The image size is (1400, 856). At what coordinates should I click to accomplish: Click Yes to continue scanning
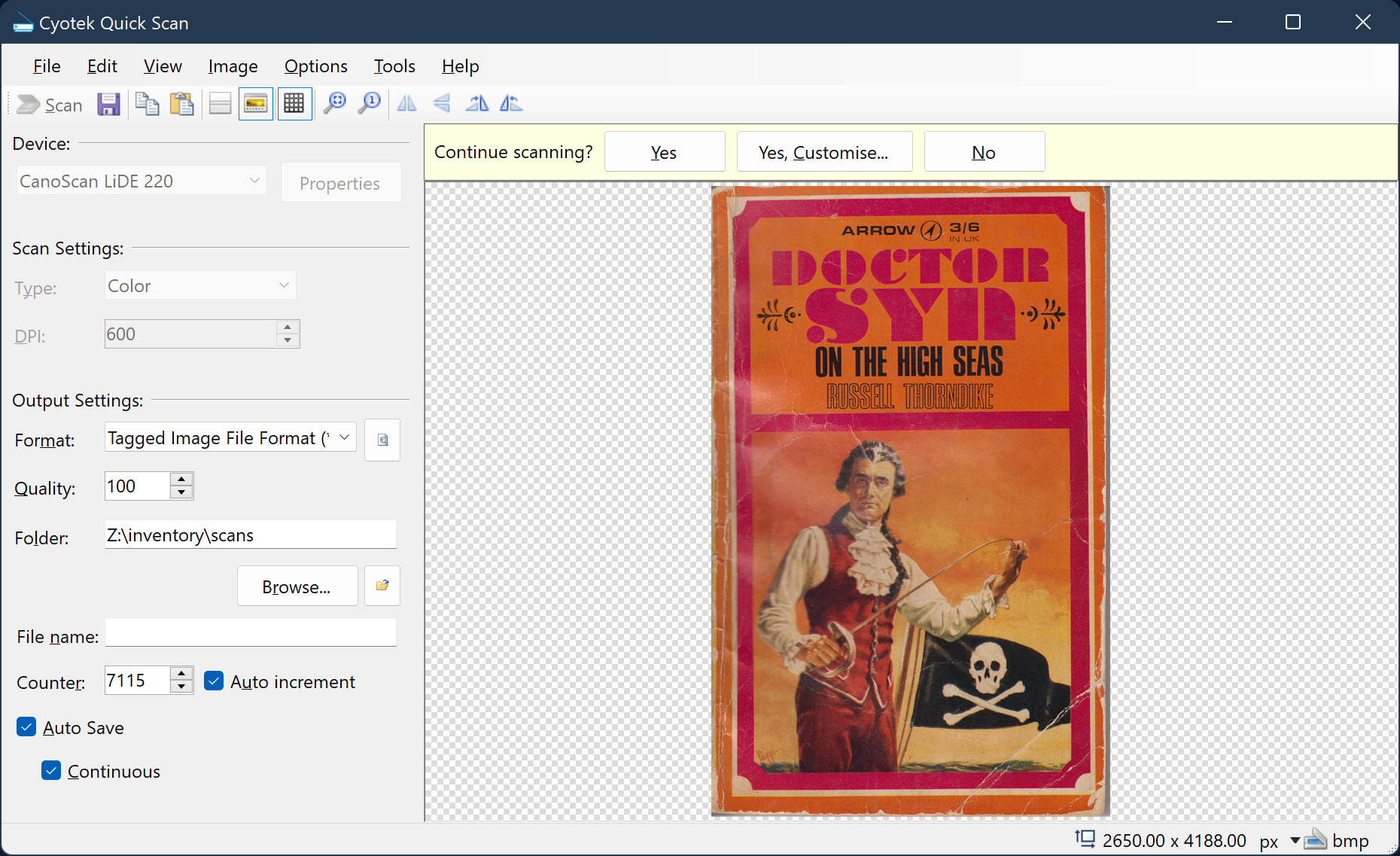point(665,152)
